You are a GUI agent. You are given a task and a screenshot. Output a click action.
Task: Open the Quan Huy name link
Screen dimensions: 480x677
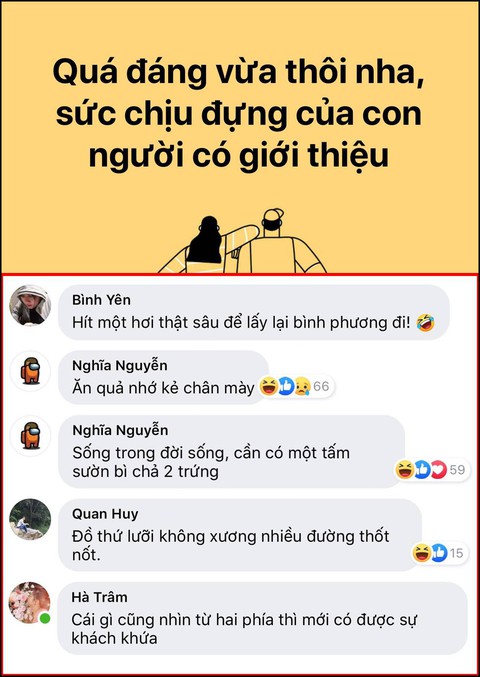105,514
